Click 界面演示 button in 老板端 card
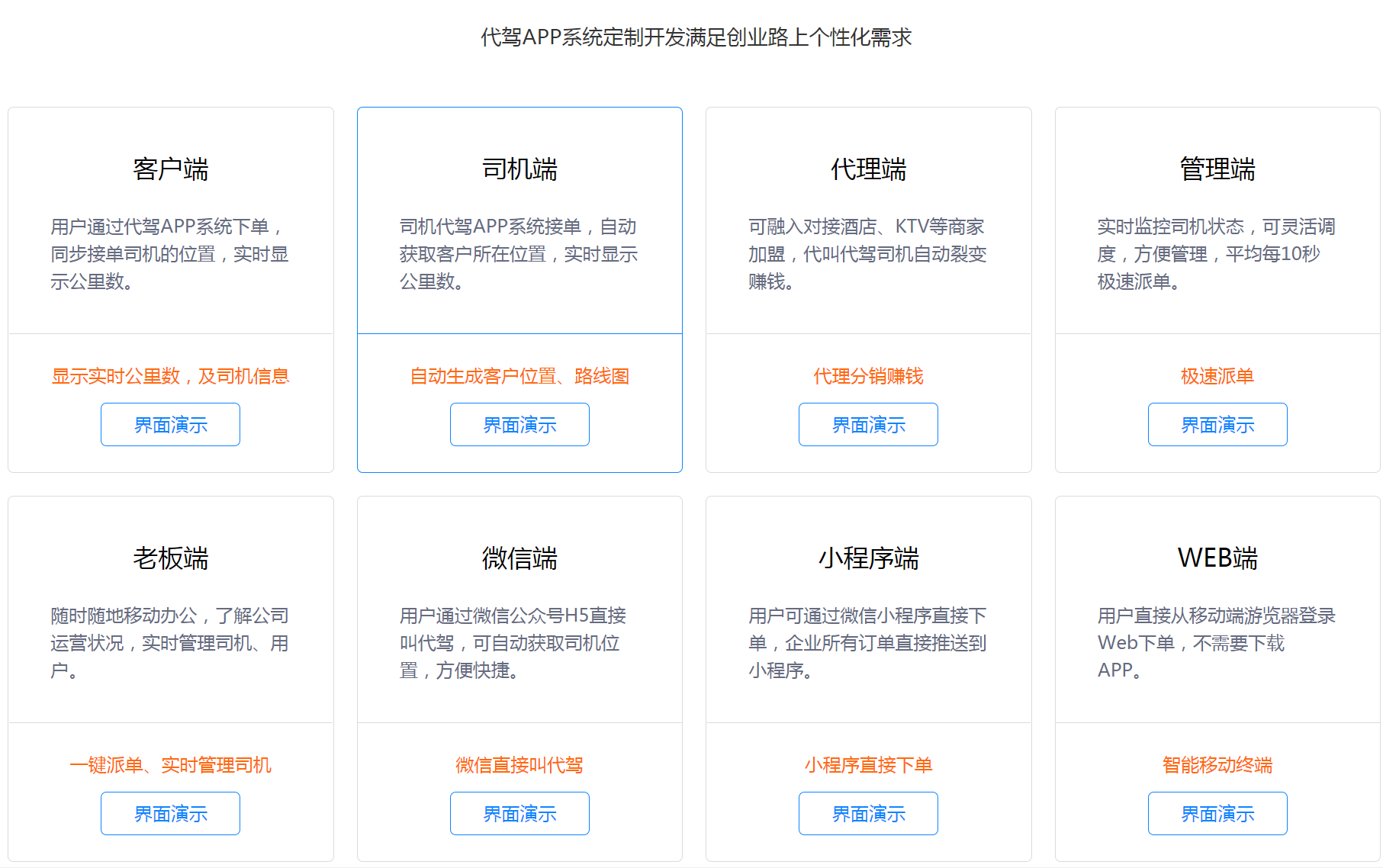Viewport: 1383px width, 868px height. click(169, 813)
